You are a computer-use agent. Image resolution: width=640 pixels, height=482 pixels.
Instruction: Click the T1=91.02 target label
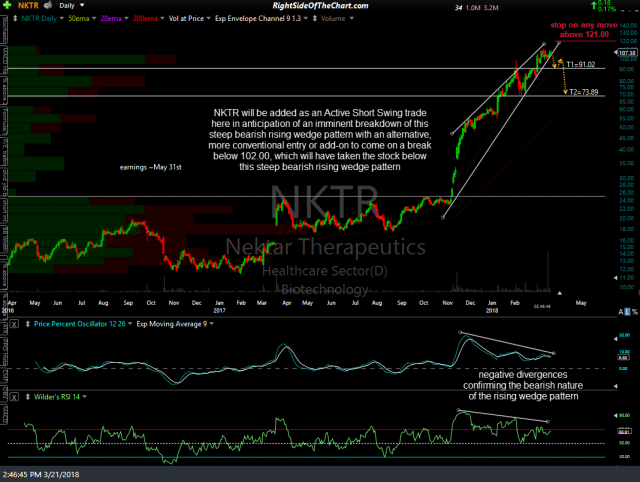(581, 64)
